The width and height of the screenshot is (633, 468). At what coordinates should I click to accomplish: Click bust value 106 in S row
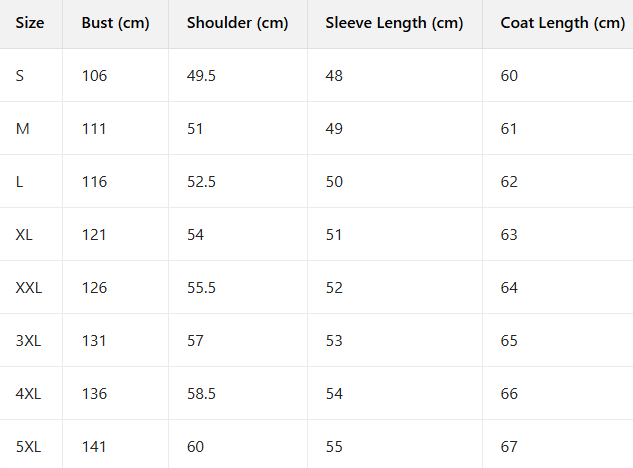[94, 76]
